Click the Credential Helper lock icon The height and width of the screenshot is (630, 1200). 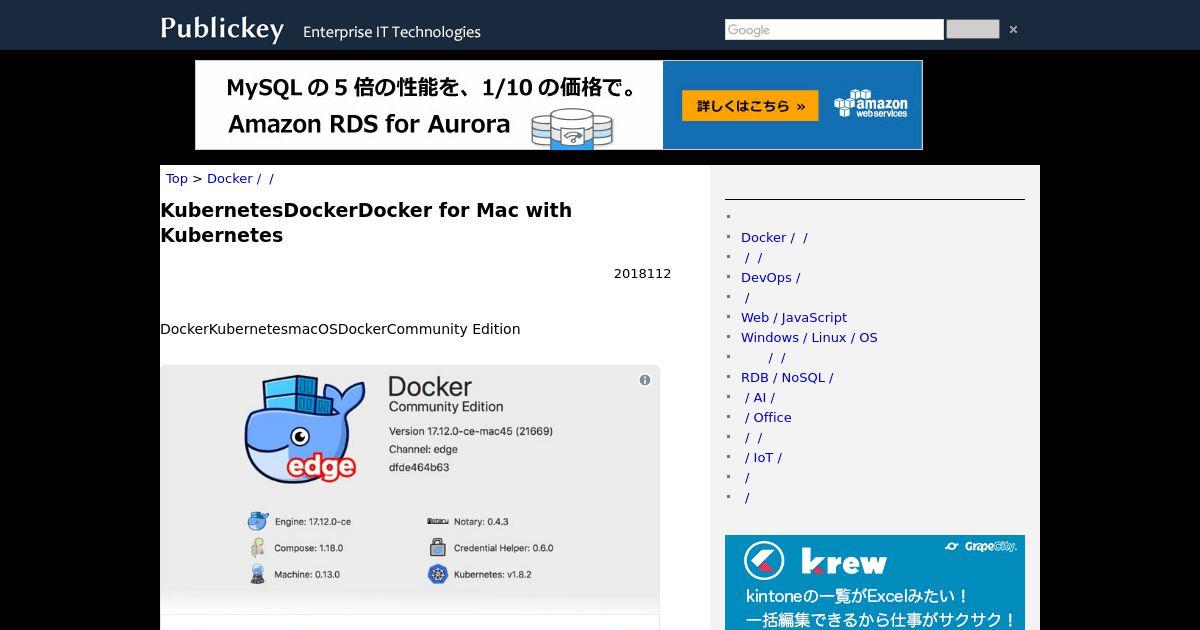tap(437, 547)
